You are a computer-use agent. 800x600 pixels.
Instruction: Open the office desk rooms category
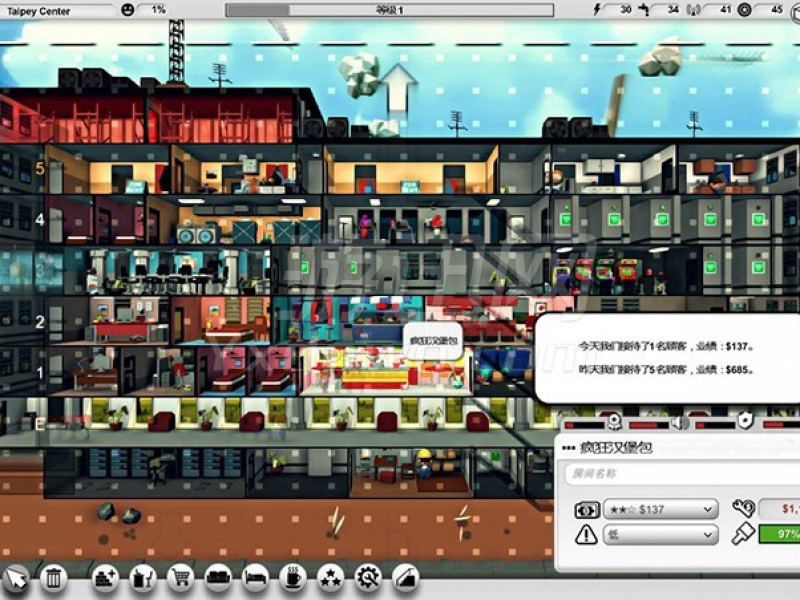pos(143,577)
